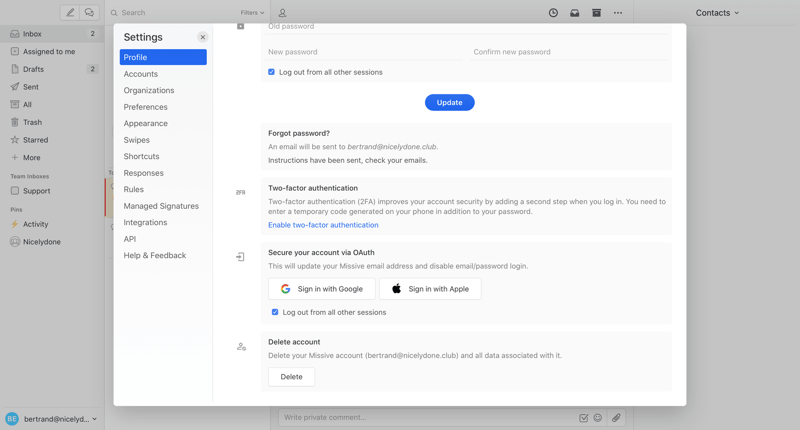Click the Write private comment field
This screenshot has width=800, height=430.
(x=429, y=417)
